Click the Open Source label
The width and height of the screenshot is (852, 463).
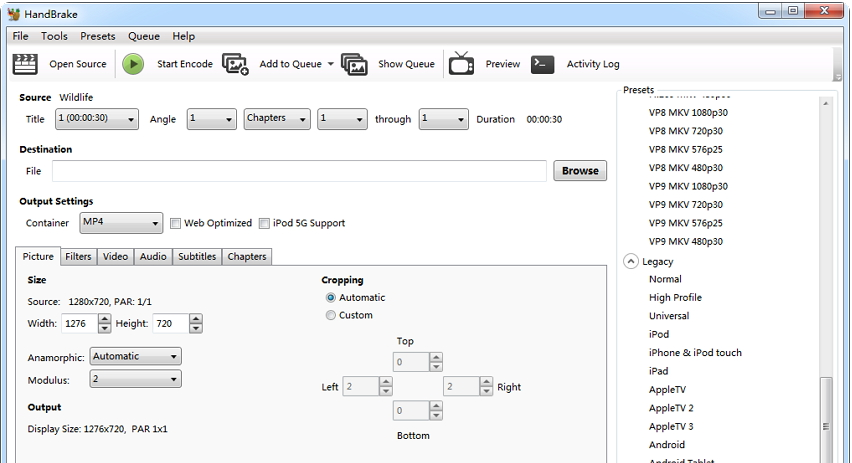(x=78, y=64)
